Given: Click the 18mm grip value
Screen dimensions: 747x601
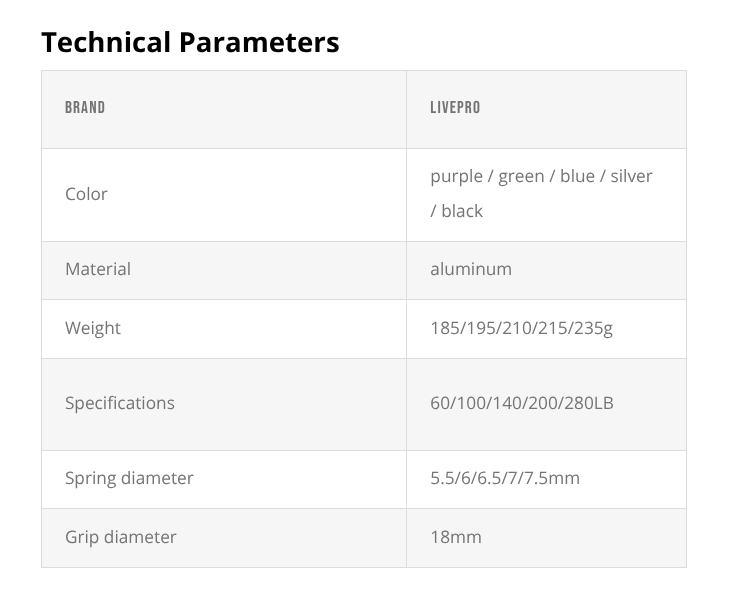Looking at the screenshot, I should [x=456, y=537].
